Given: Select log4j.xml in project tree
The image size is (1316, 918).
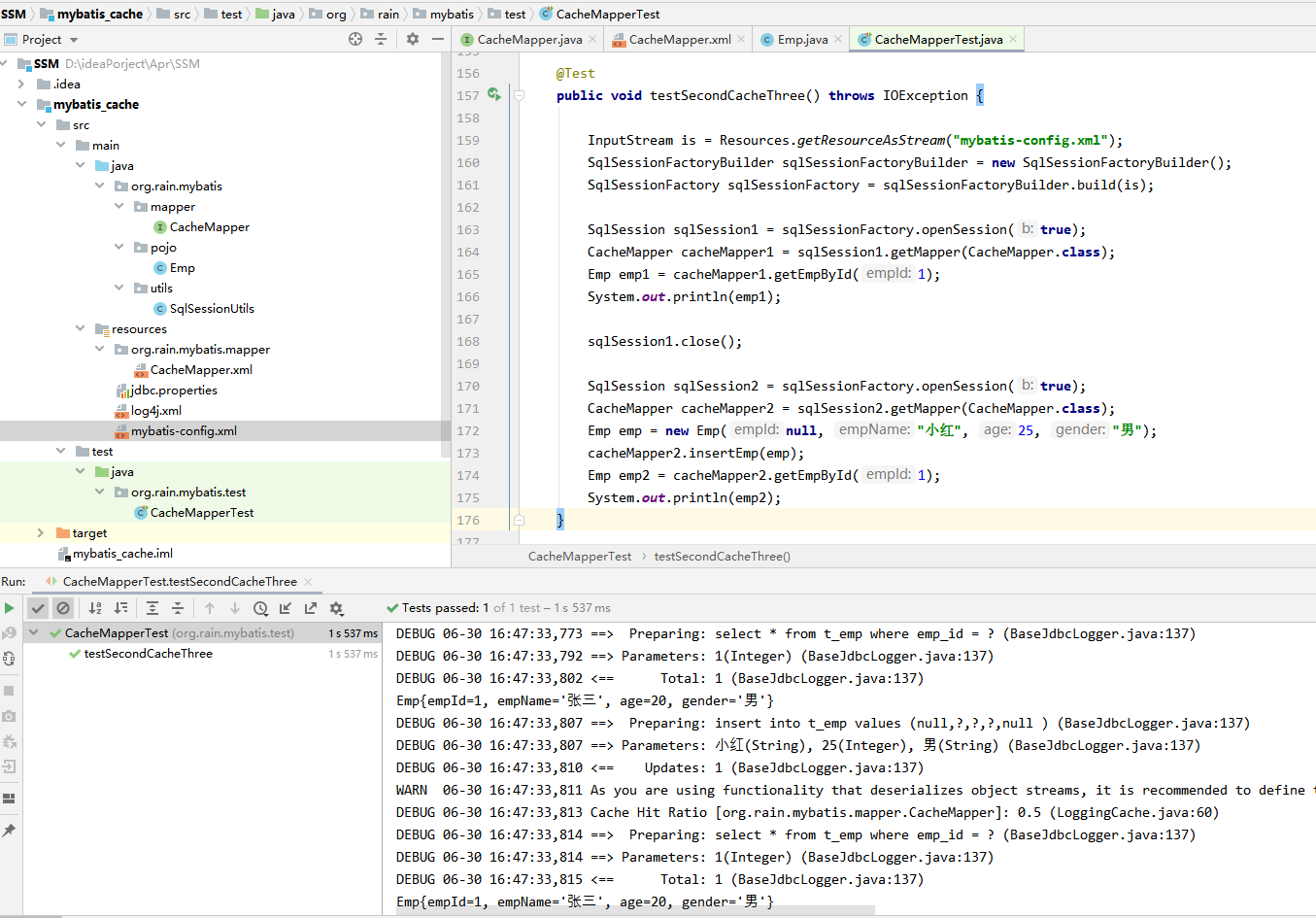Looking at the screenshot, I should tap(155, 410).
